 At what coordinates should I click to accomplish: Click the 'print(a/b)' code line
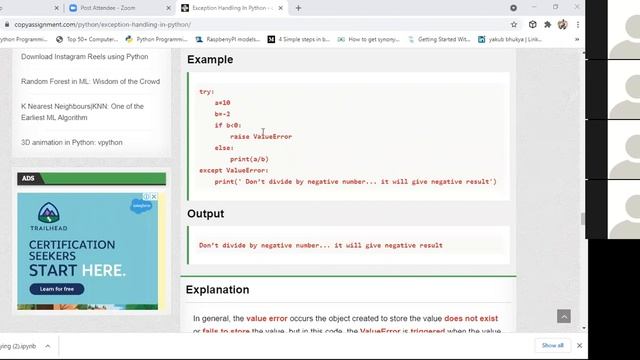(x=249, y=159)
